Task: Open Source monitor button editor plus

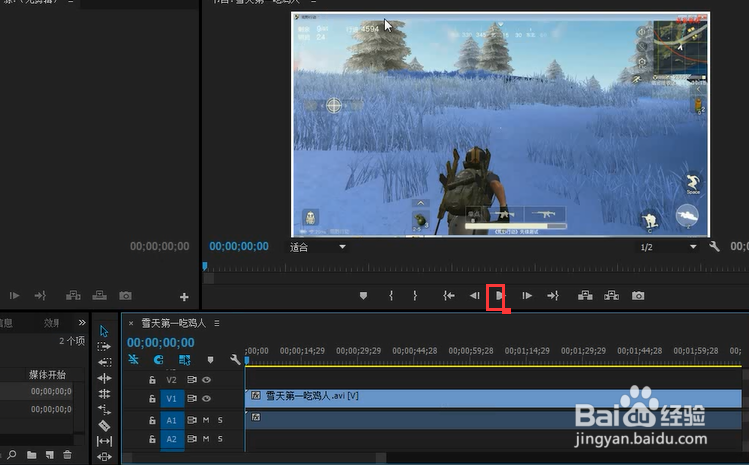Action: coord(184,297)
